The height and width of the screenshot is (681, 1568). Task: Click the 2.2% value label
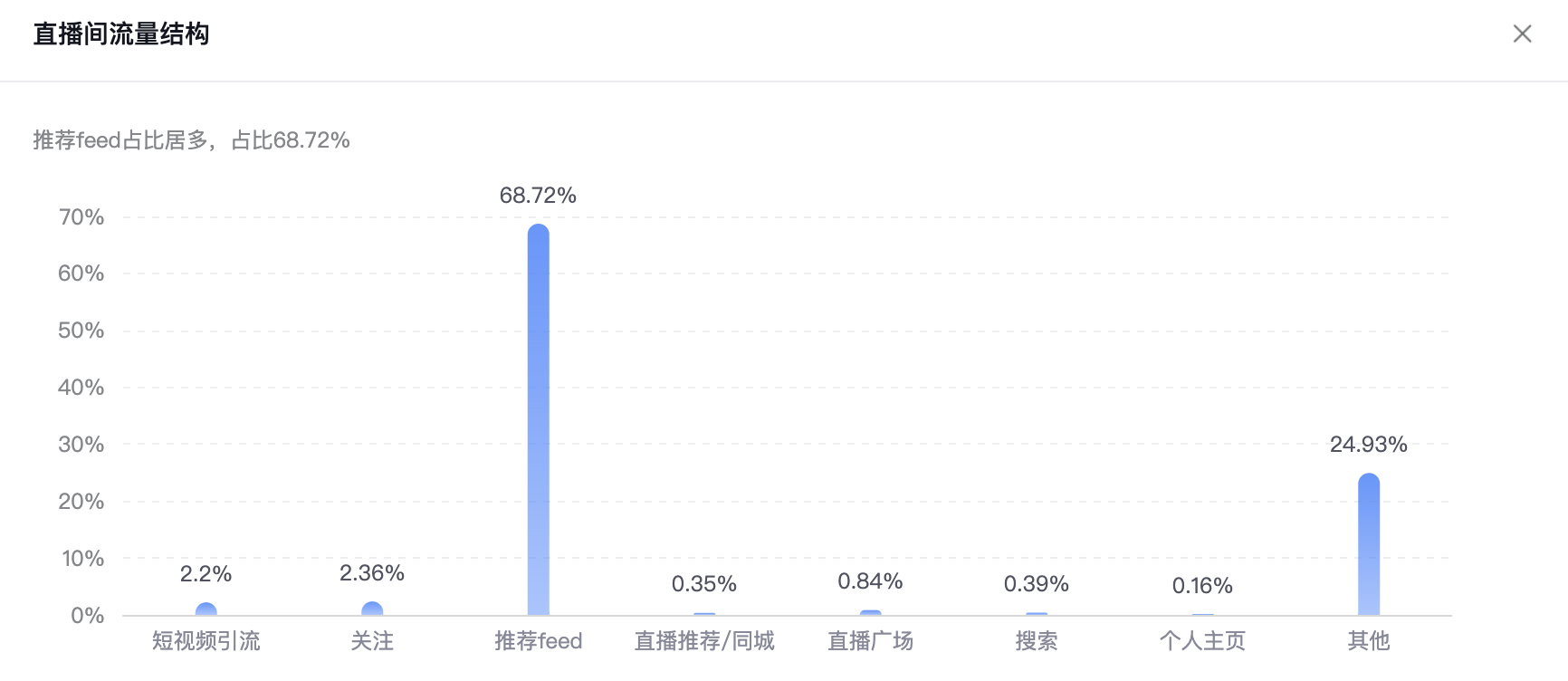pos(206,574)
